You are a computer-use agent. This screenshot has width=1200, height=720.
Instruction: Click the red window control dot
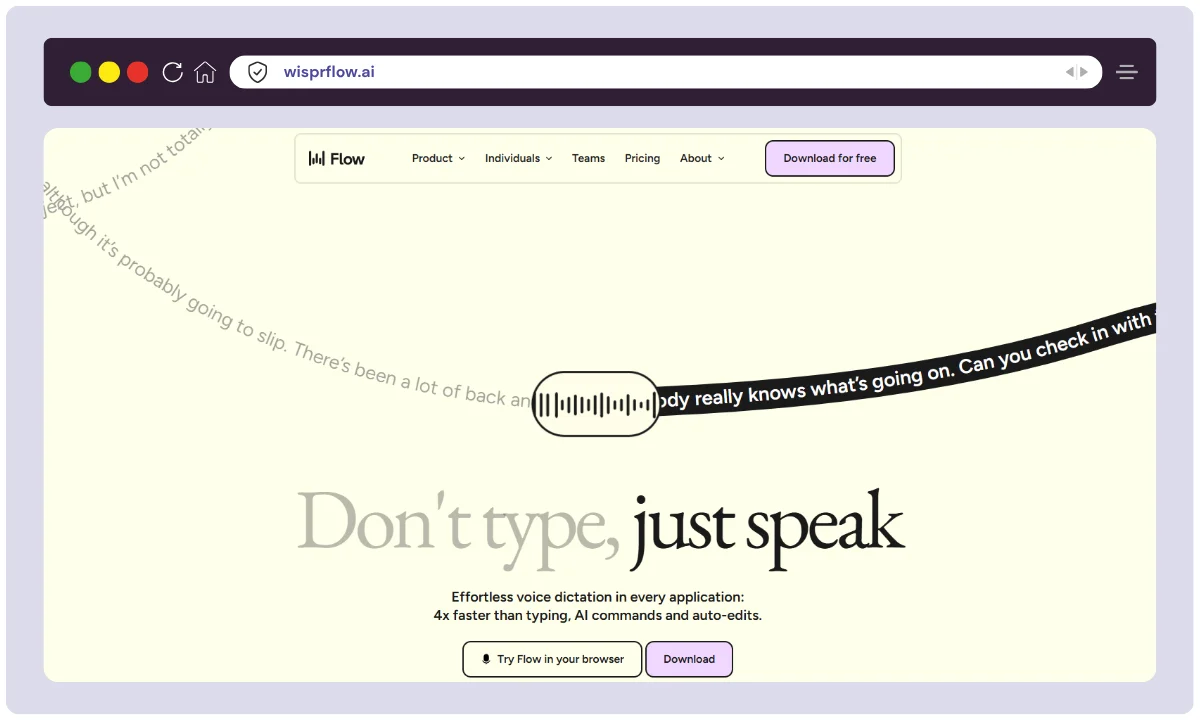[x=138, y=72]
